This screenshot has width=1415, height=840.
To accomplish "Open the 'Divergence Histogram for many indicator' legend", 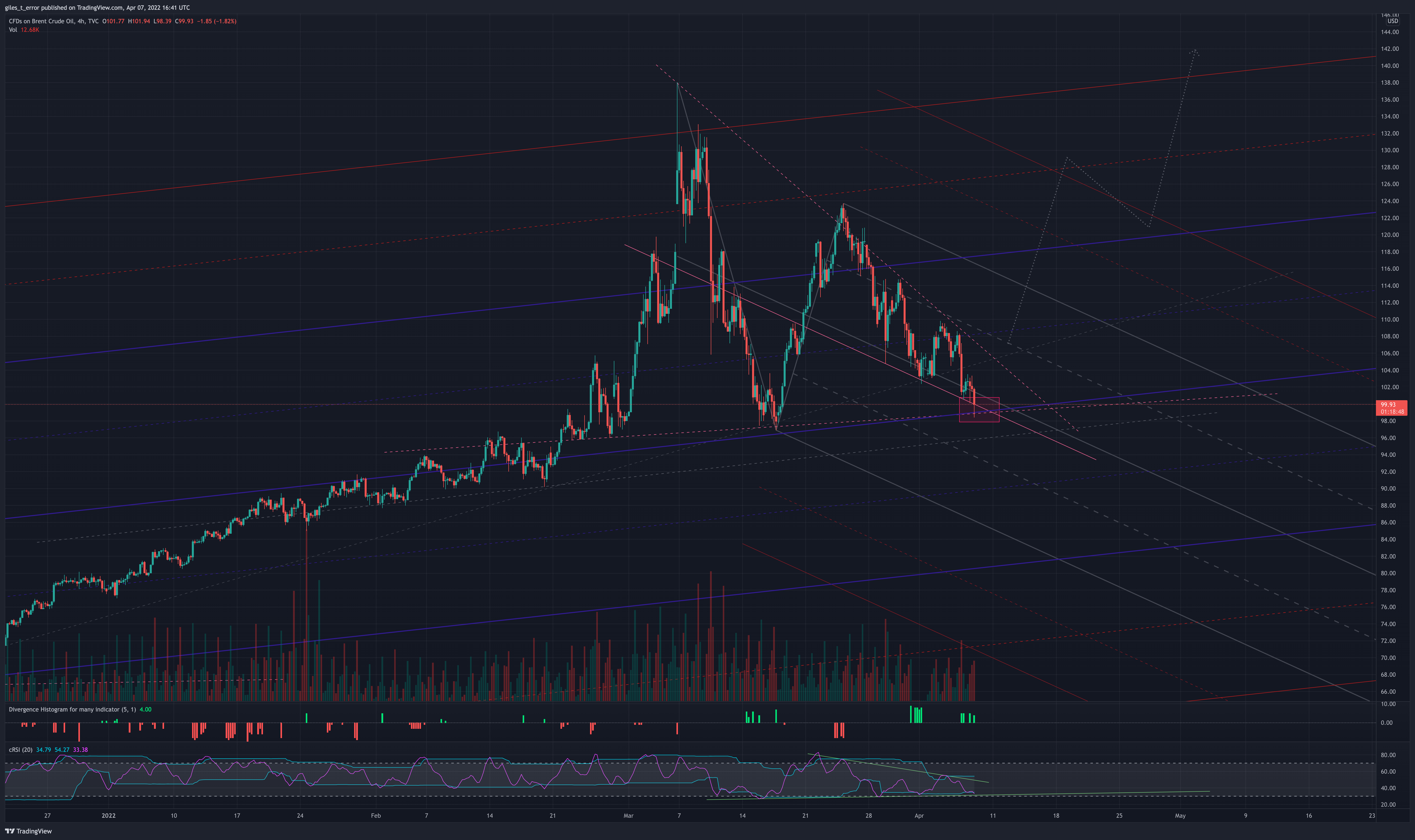I will coord(72,709).
